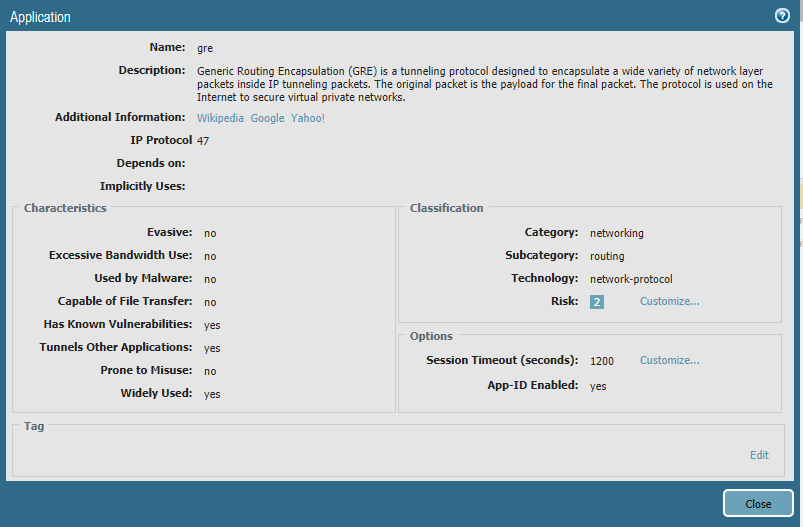Open the Yahoo! additional information link
The height and width of the screenshot is (527, 803).
[x=308, y=118]
